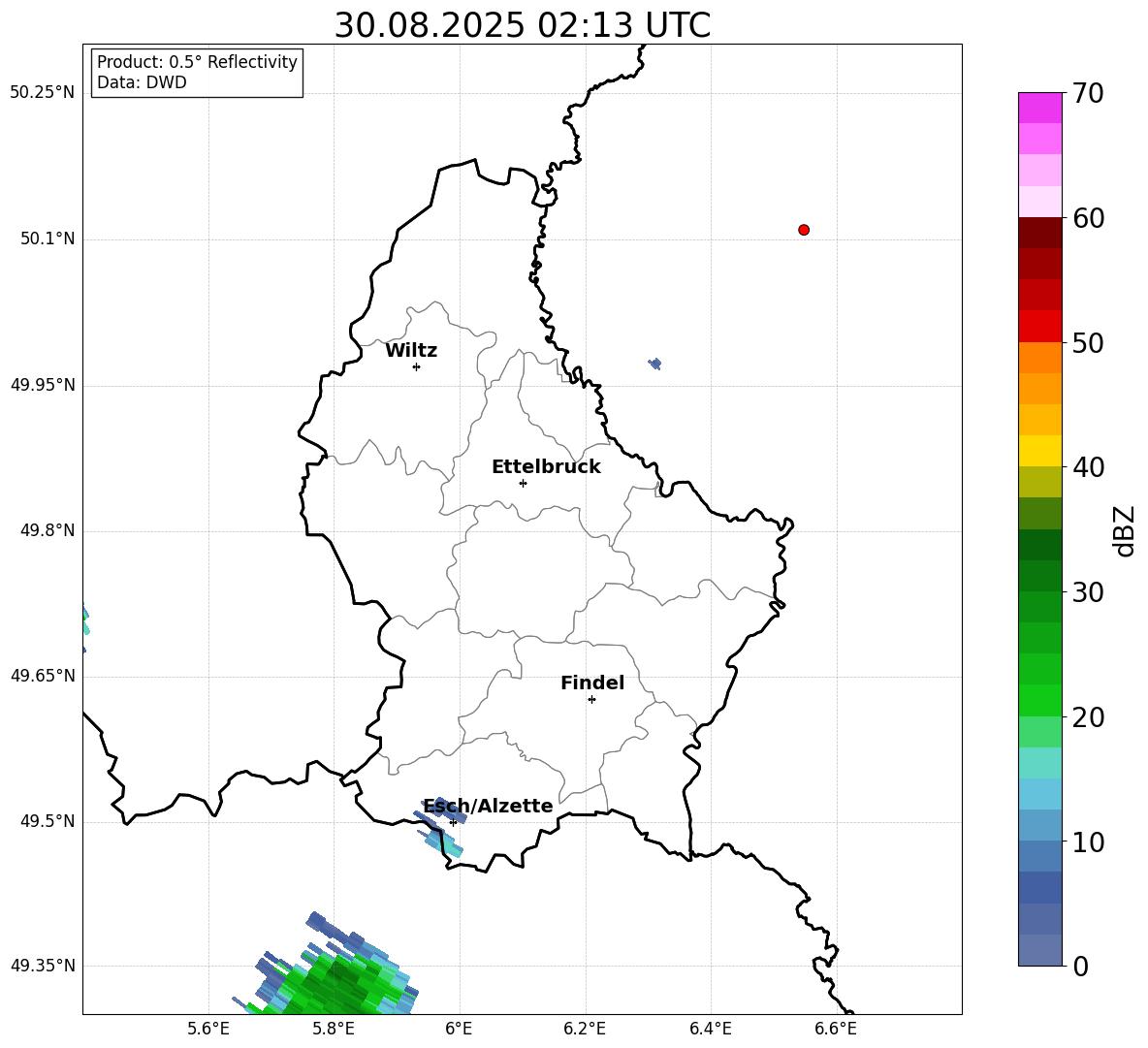Screen dimensions: 1148x1048
Task: Click the red dot radar marker
Action: (804, 230)
